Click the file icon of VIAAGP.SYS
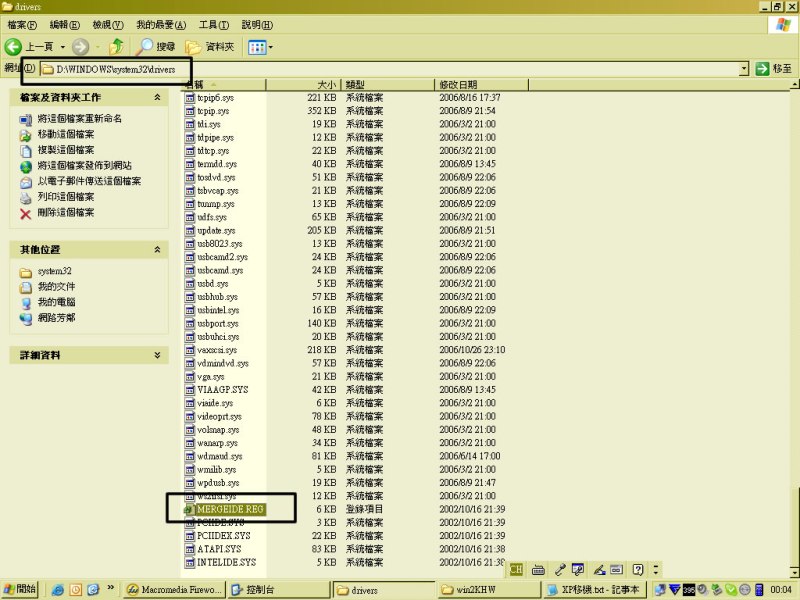Image resolution: width=800 pixels, height=600 pixels. coord(190,390)
